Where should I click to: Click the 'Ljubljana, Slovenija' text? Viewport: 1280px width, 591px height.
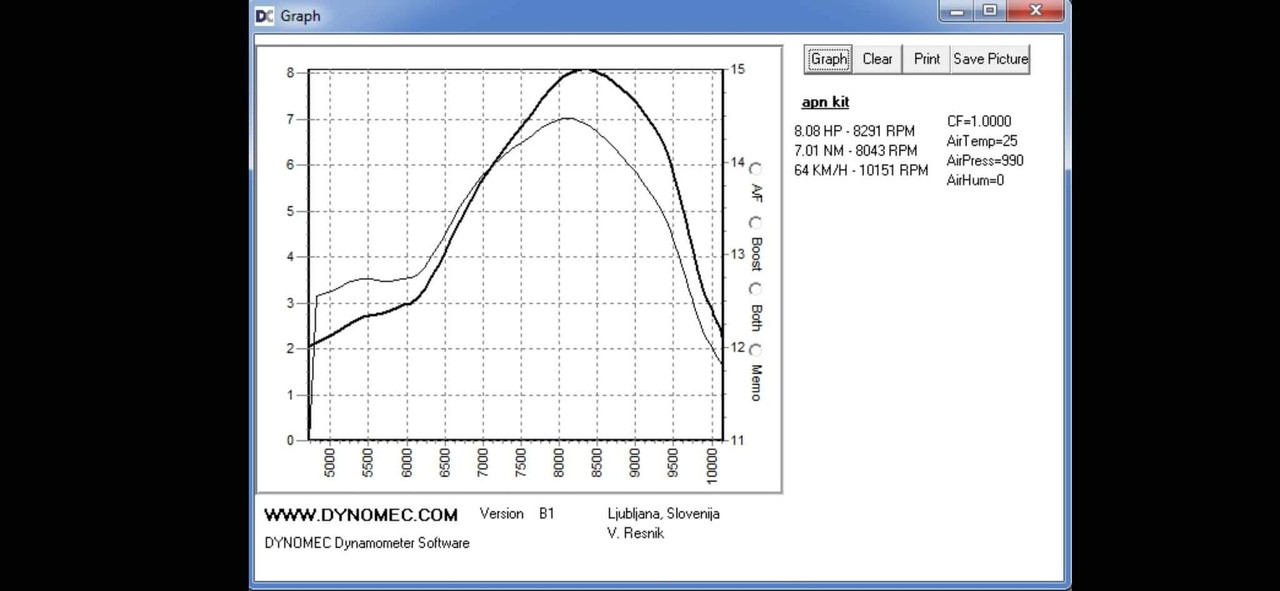663,514
